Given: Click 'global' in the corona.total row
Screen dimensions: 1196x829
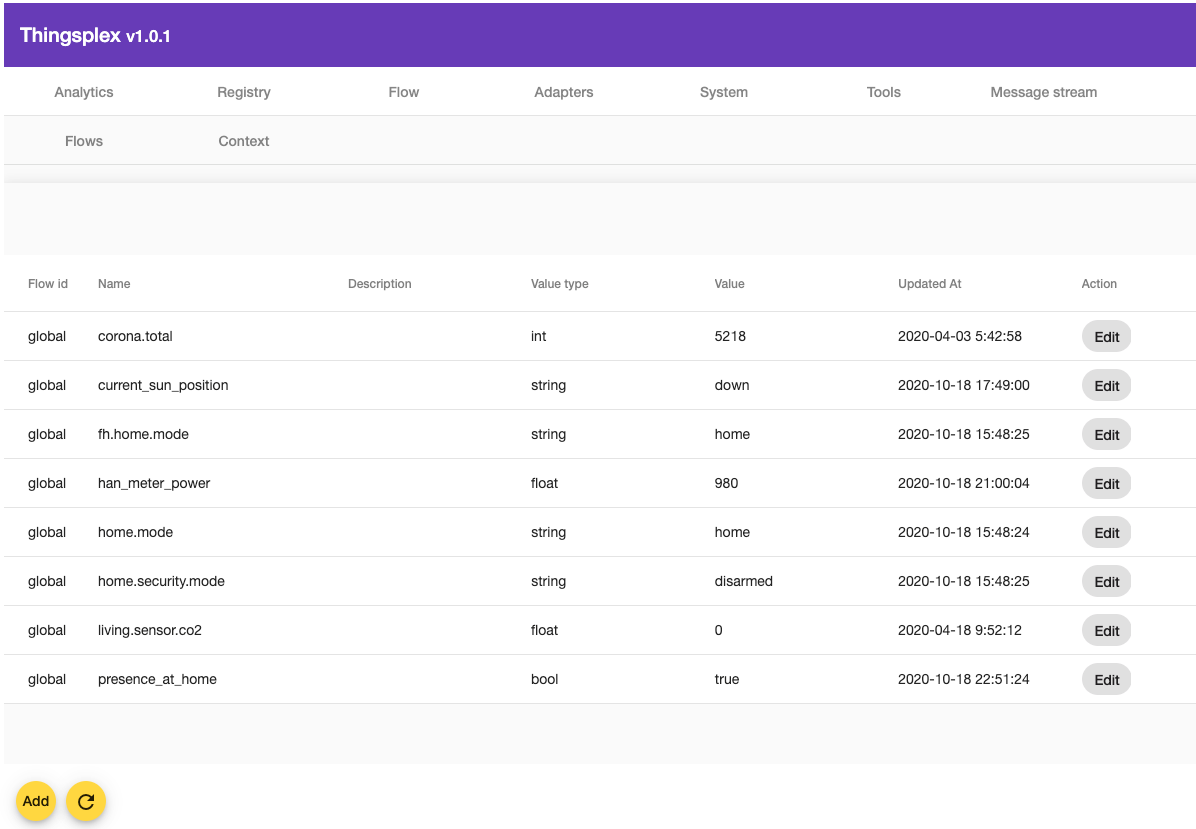Looking at the screenshot, I should pyautogui.click(x=47, y=336).
